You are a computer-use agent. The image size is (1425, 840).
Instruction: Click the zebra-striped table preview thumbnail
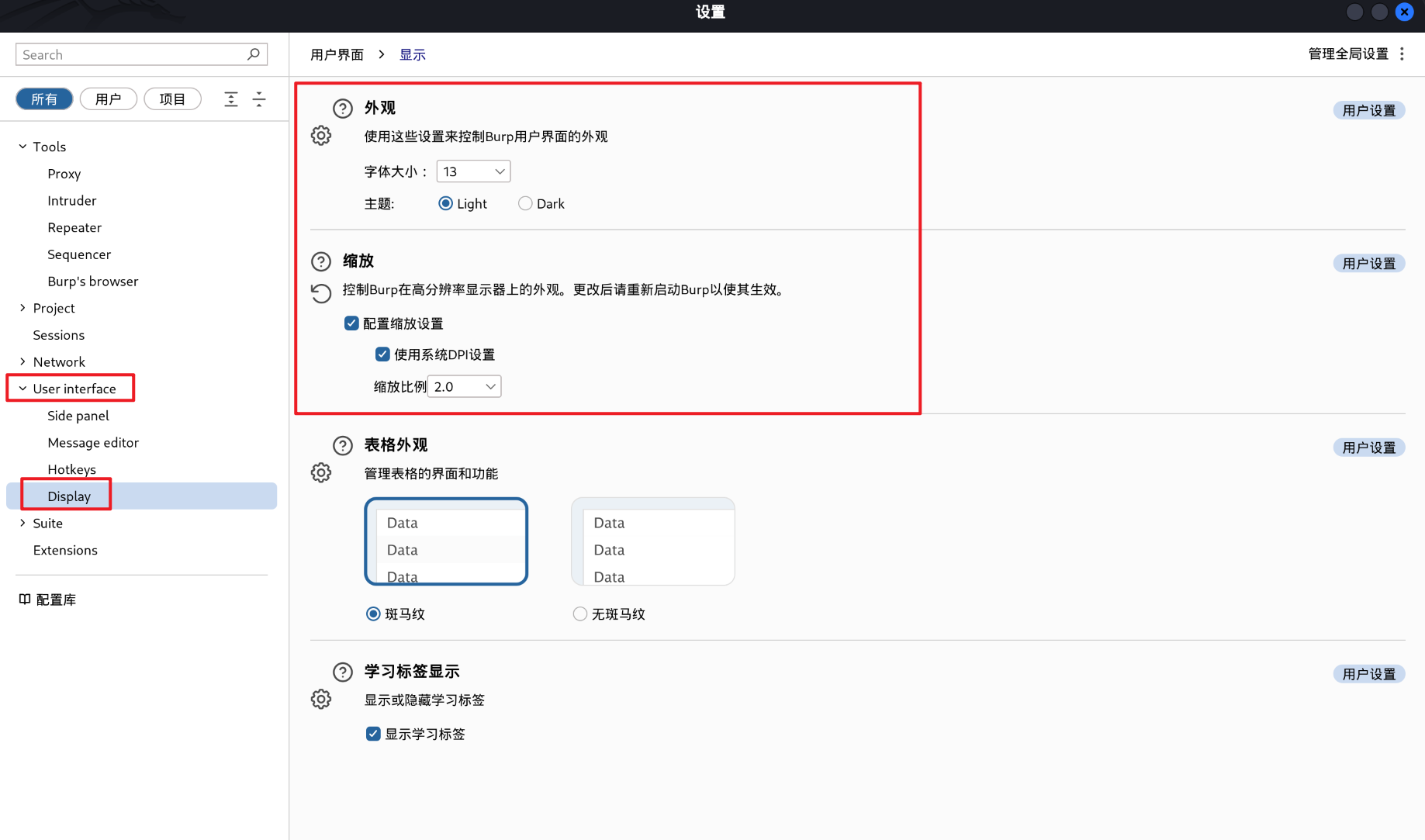point(446,541)
